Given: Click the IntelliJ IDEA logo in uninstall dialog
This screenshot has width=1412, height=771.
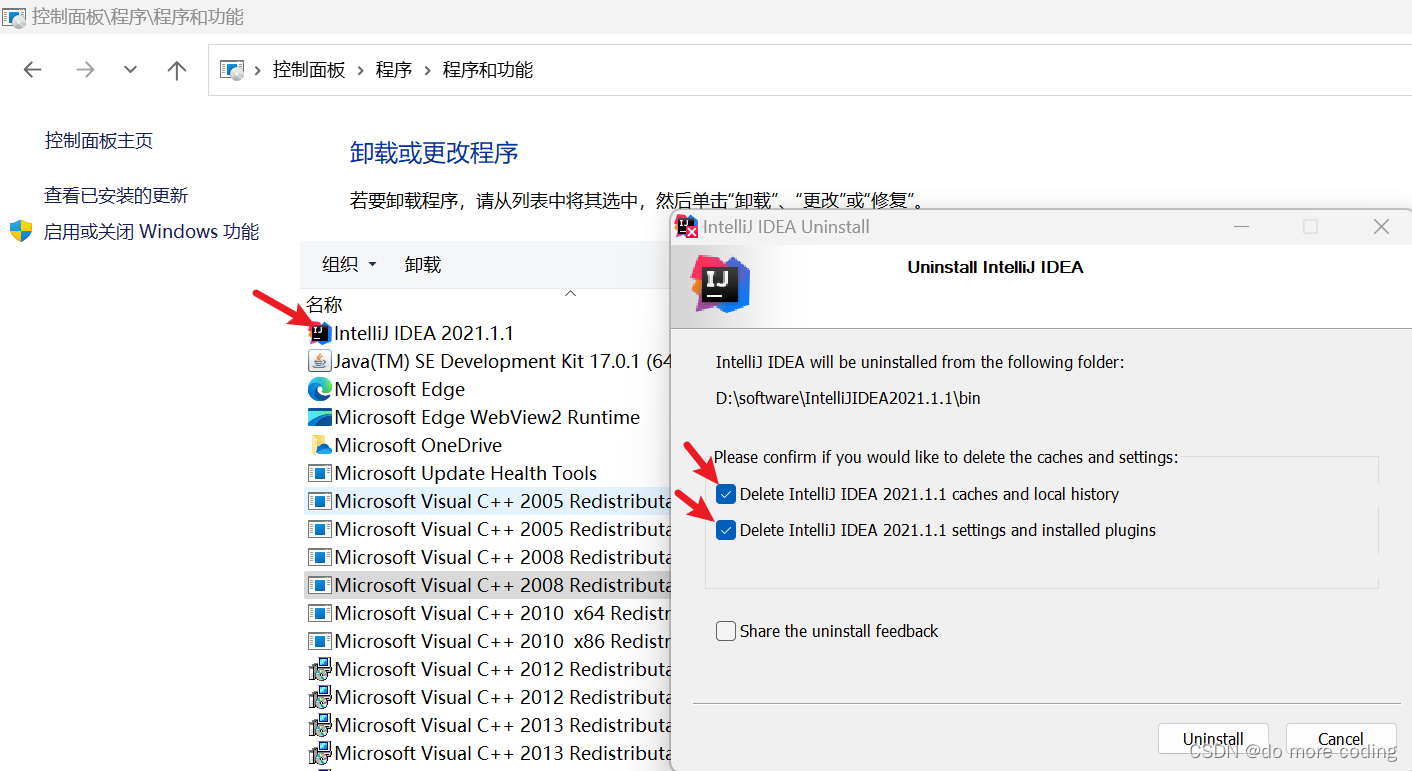Looking at the screenshot, I should pos(721,283).
